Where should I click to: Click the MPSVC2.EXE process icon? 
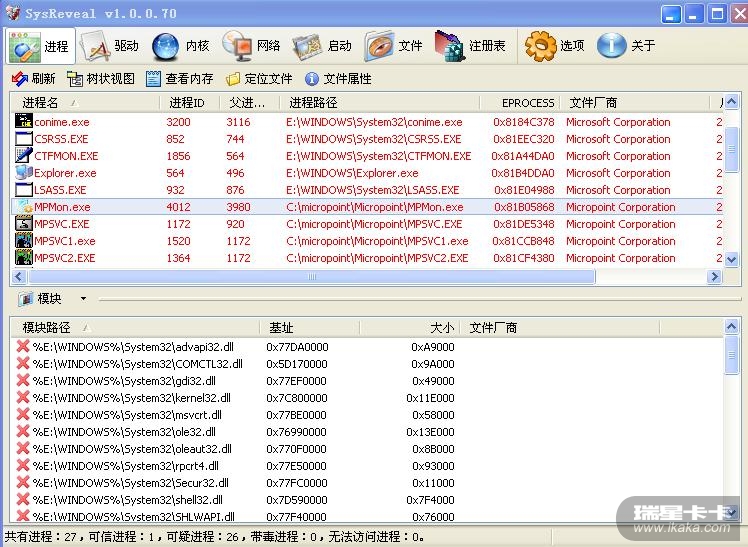coord(24,257)
